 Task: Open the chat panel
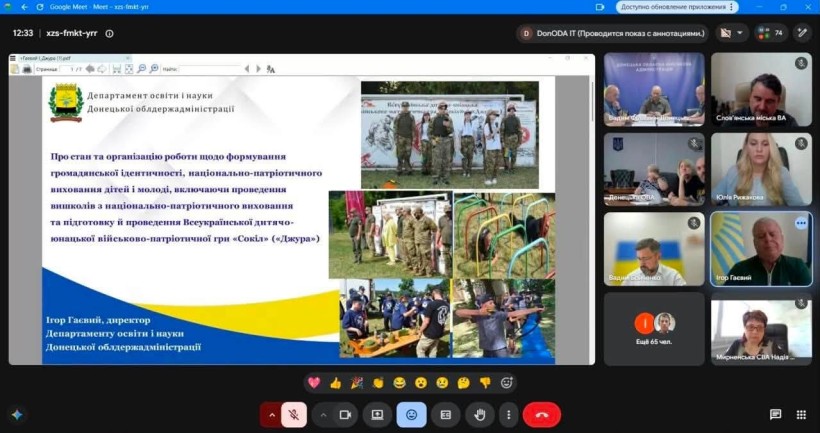[x=776, y=415]
